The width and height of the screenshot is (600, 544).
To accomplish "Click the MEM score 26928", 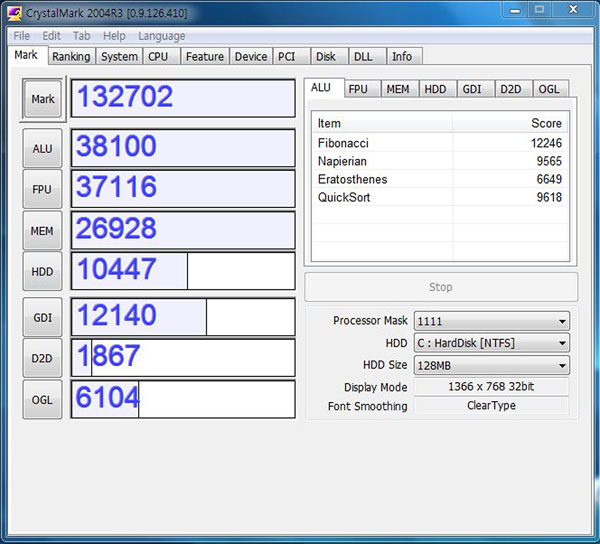I will 183,230.
